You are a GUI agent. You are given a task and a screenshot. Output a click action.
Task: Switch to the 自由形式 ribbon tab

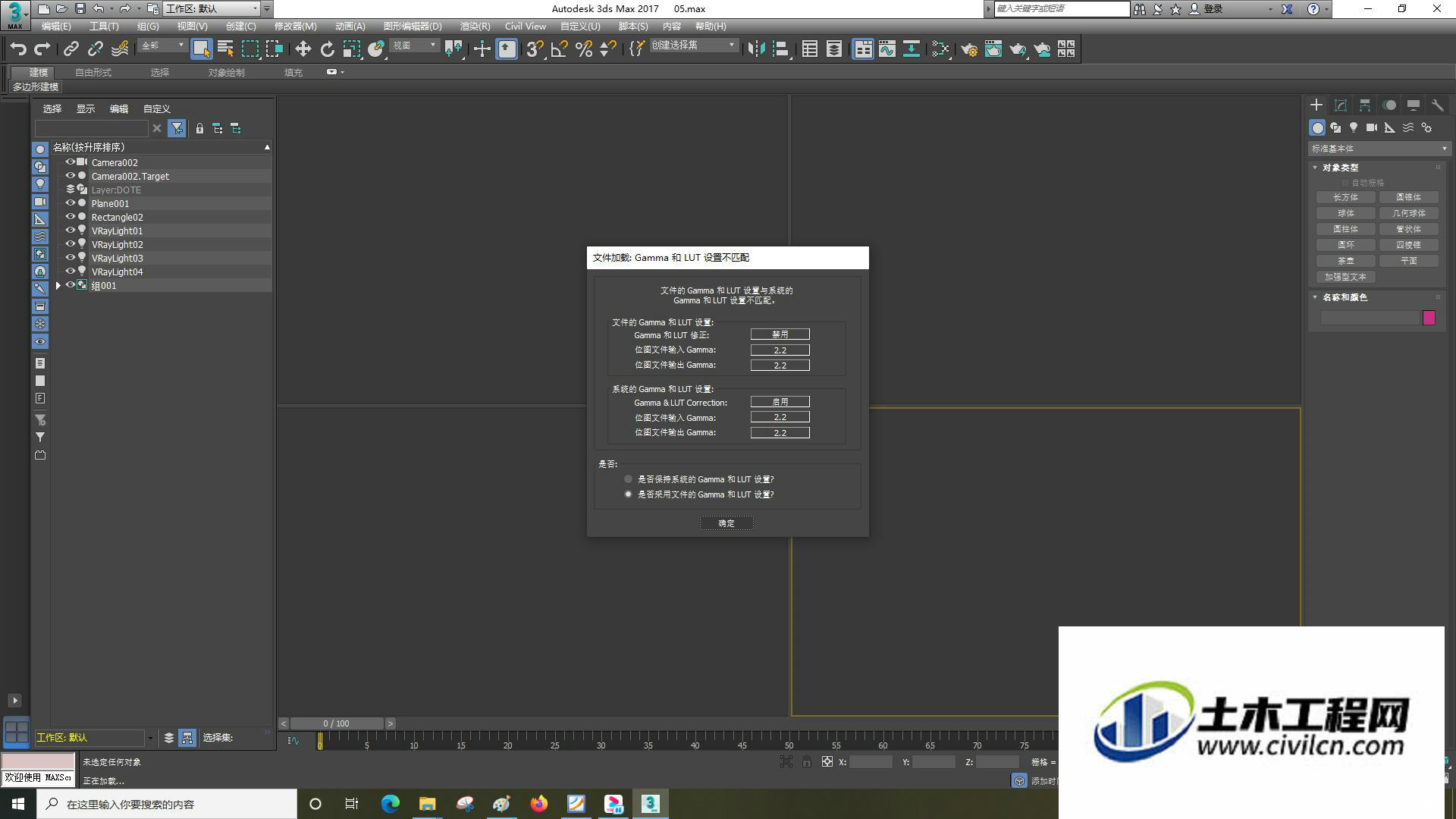point(93,73)
